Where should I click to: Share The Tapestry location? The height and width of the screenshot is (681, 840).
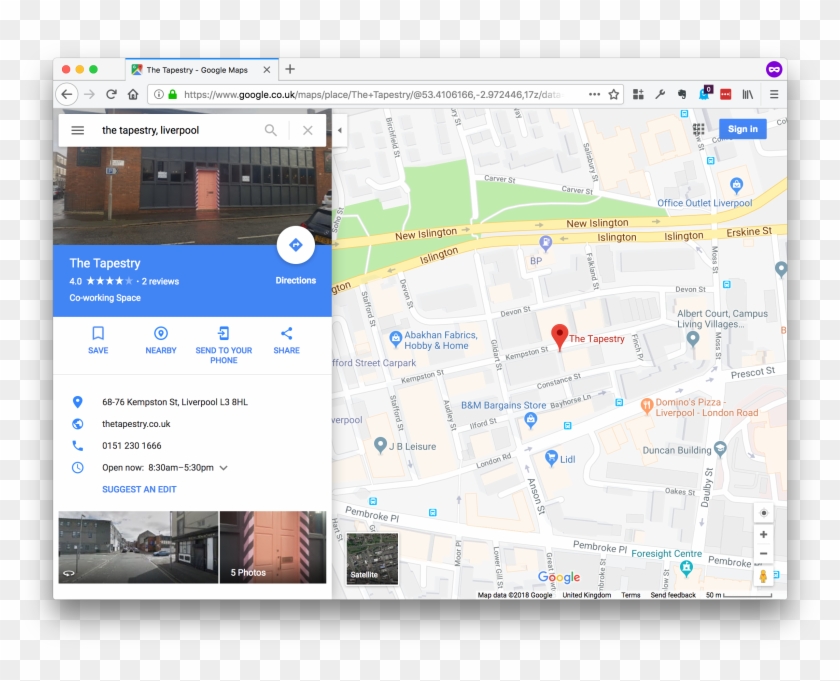pyautogui.click(x=286, y=339)
